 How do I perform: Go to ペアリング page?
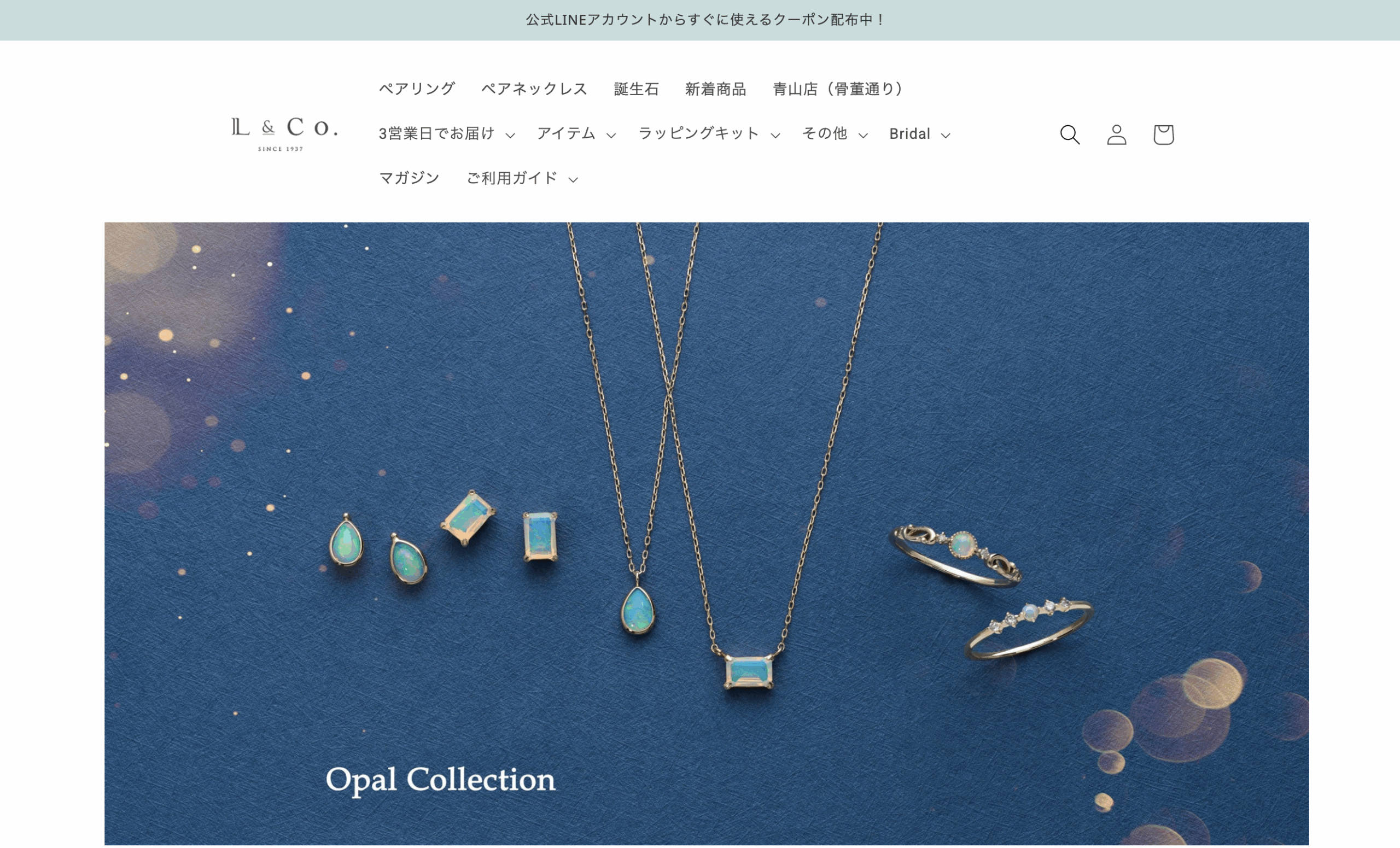point(417,89)
